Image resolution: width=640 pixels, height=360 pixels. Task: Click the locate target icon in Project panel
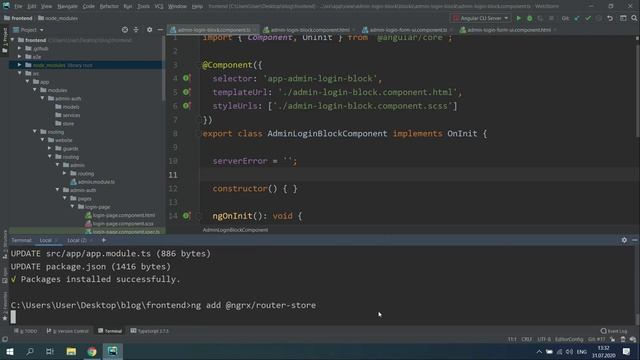(x=125, y=30)
